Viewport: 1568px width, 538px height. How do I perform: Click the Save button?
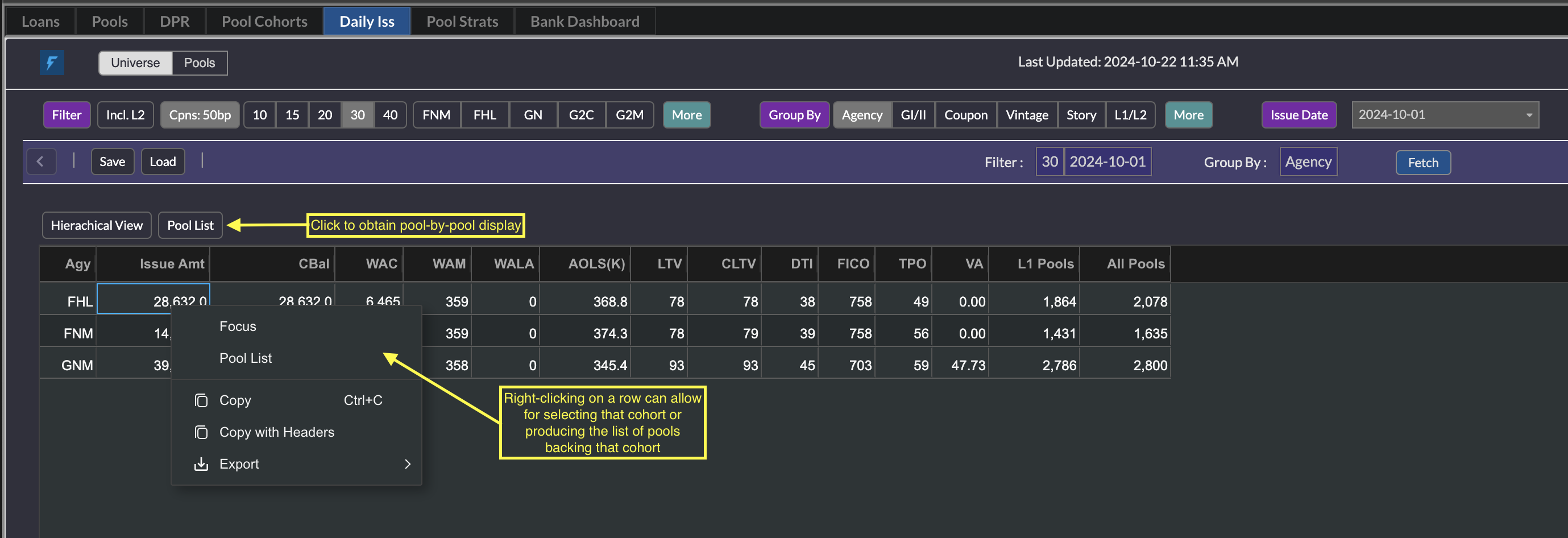pyautogui.click(x=112, y=162)
